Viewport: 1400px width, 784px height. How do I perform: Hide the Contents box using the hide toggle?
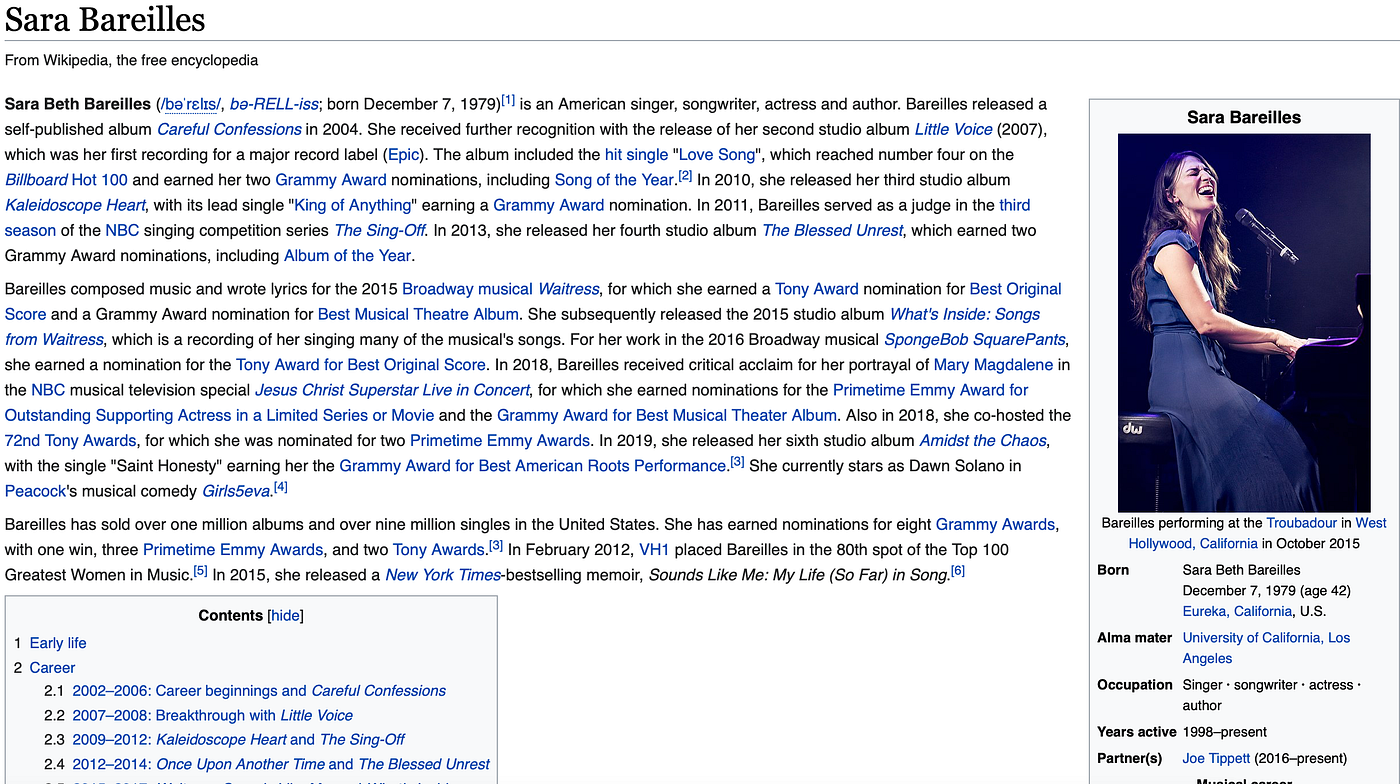(285, 615)
